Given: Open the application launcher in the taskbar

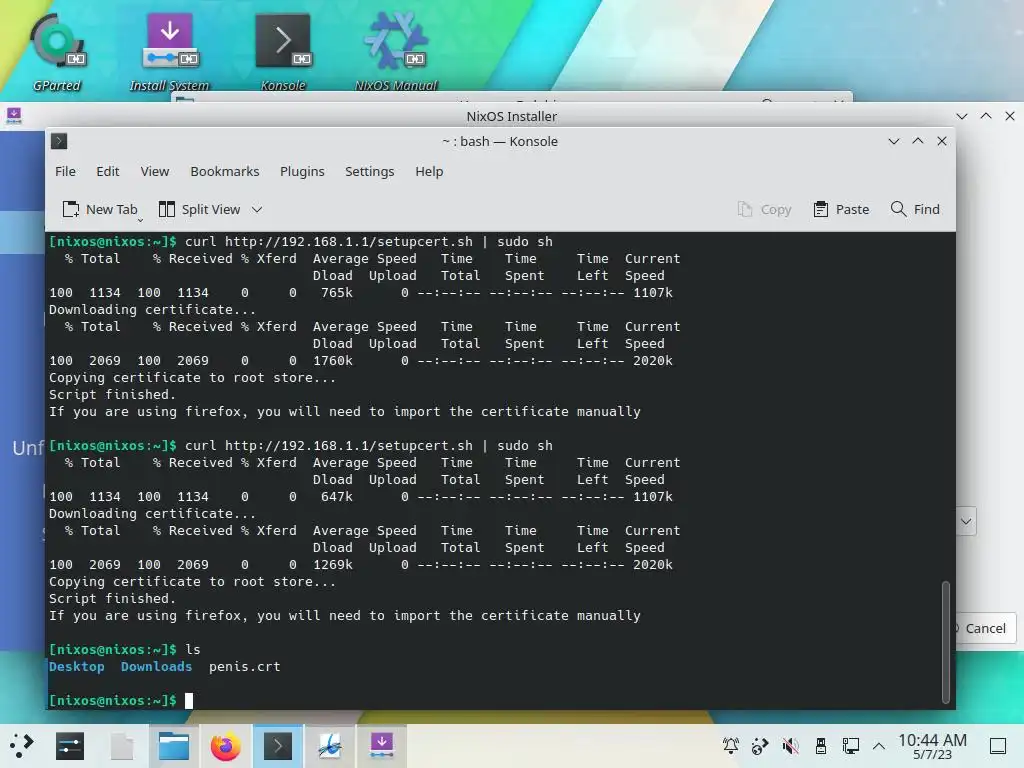Looking at the screenshot, I should coord(21,746).
